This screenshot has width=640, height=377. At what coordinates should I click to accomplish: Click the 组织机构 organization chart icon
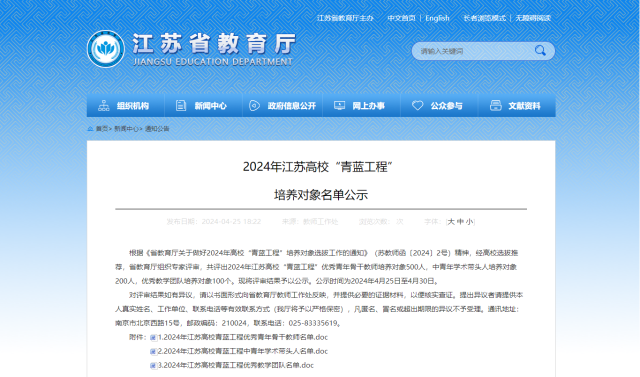point(103,106)
